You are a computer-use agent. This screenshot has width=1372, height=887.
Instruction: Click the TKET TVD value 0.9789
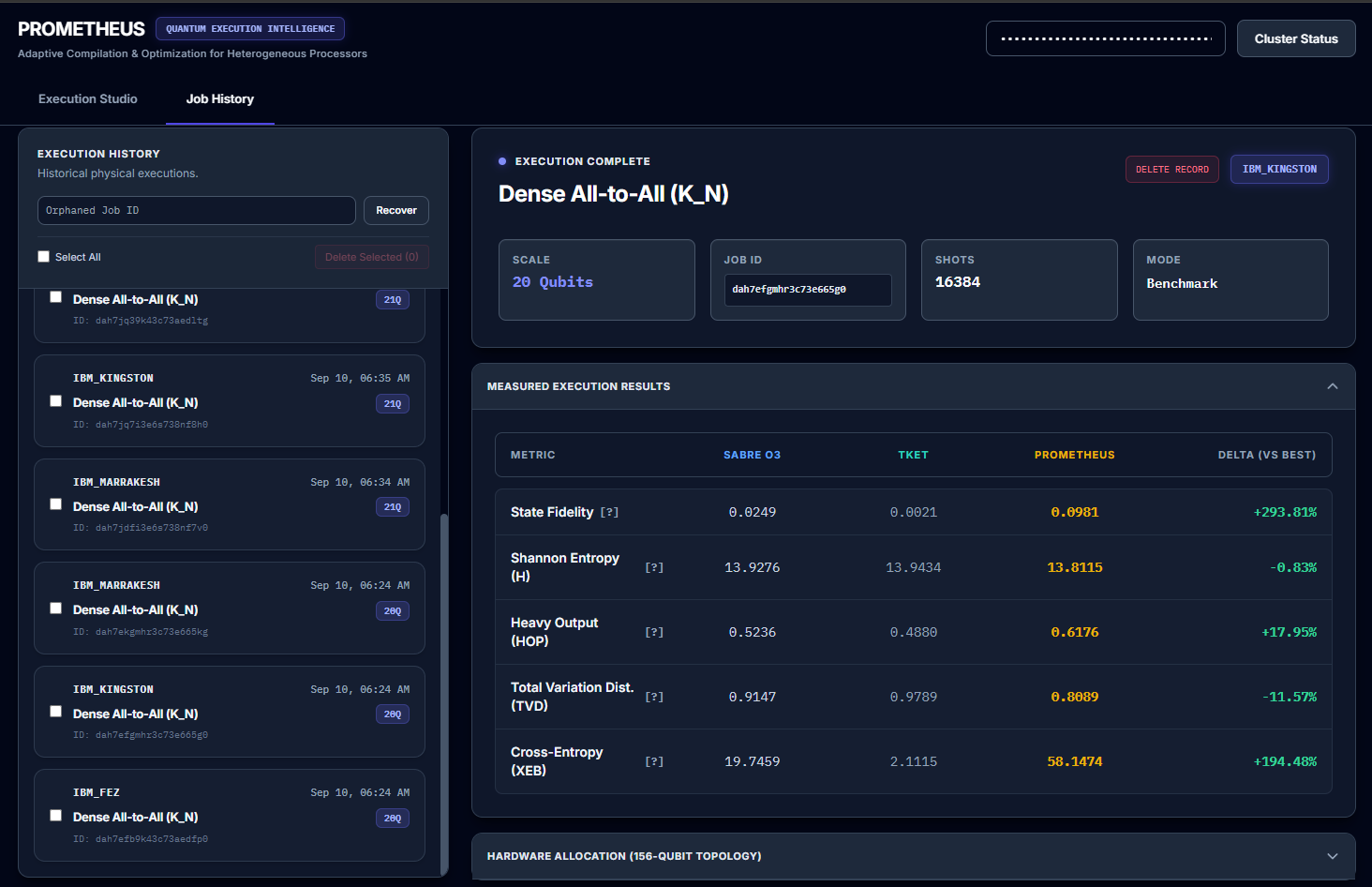tap(914, 697)
